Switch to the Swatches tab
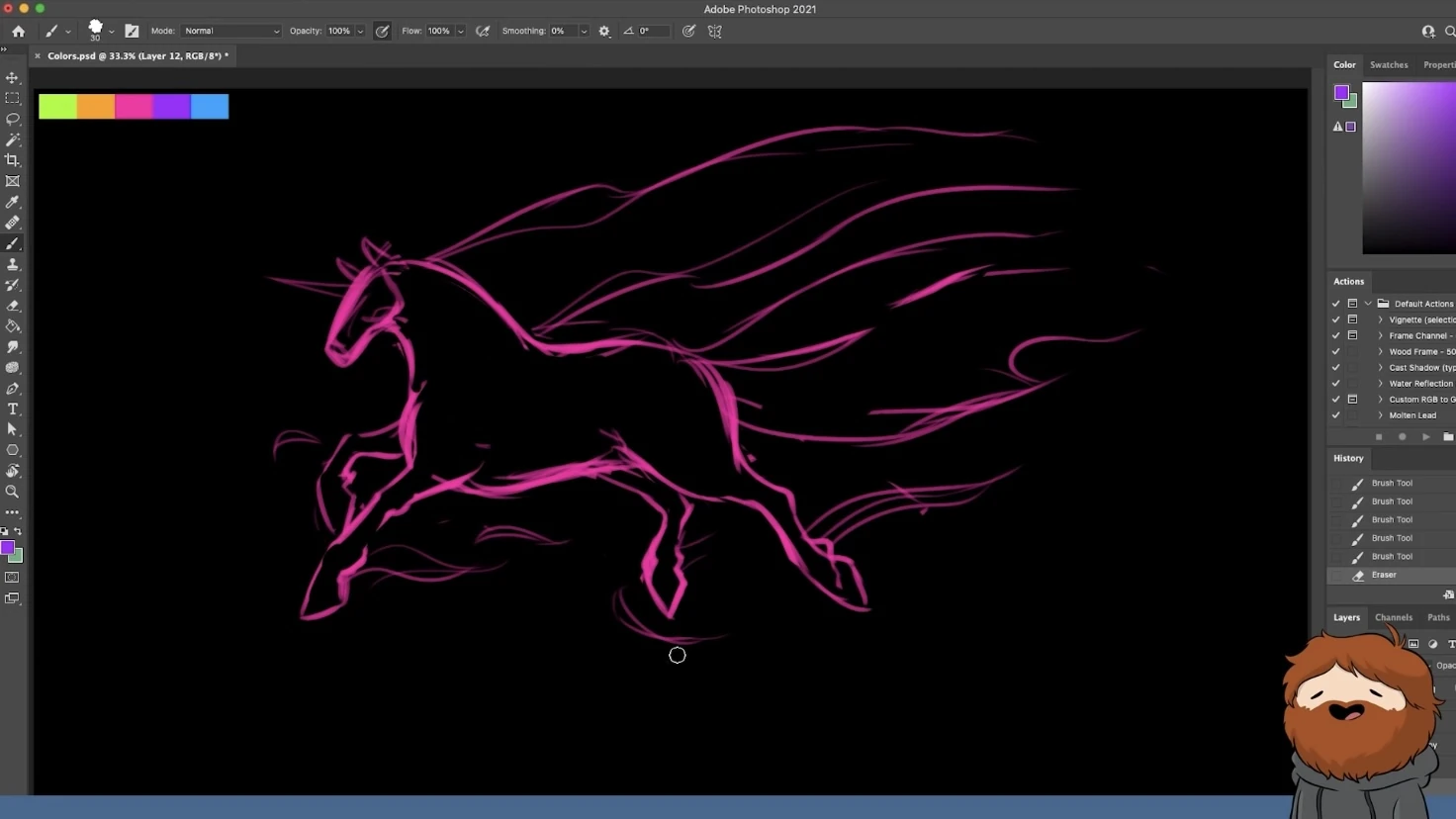The height and width of the screenshot is (819, 1456). pyautogui.click(x=1389, y=65)
